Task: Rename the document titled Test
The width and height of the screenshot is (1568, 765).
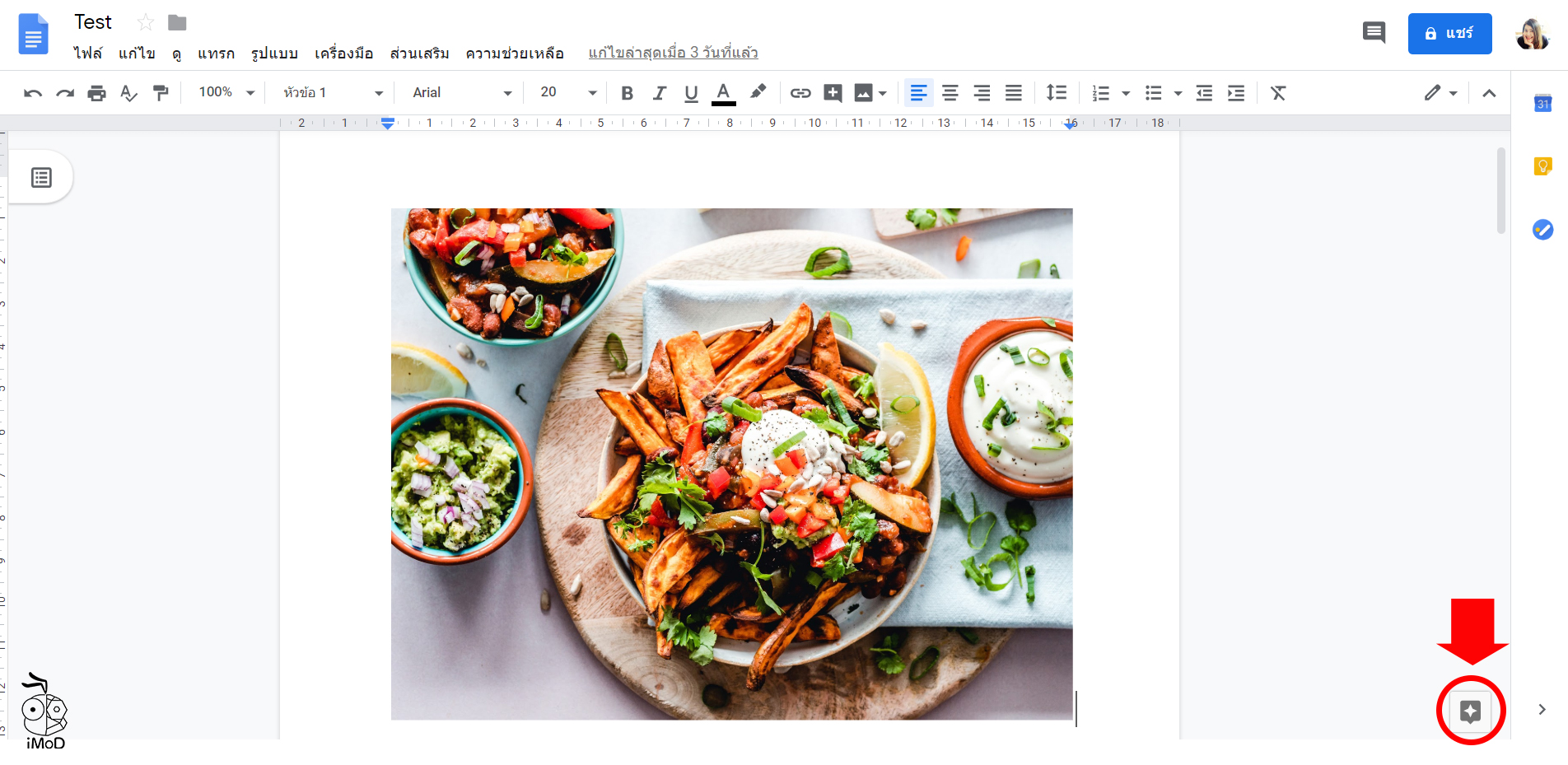Action: click(92, 21)
